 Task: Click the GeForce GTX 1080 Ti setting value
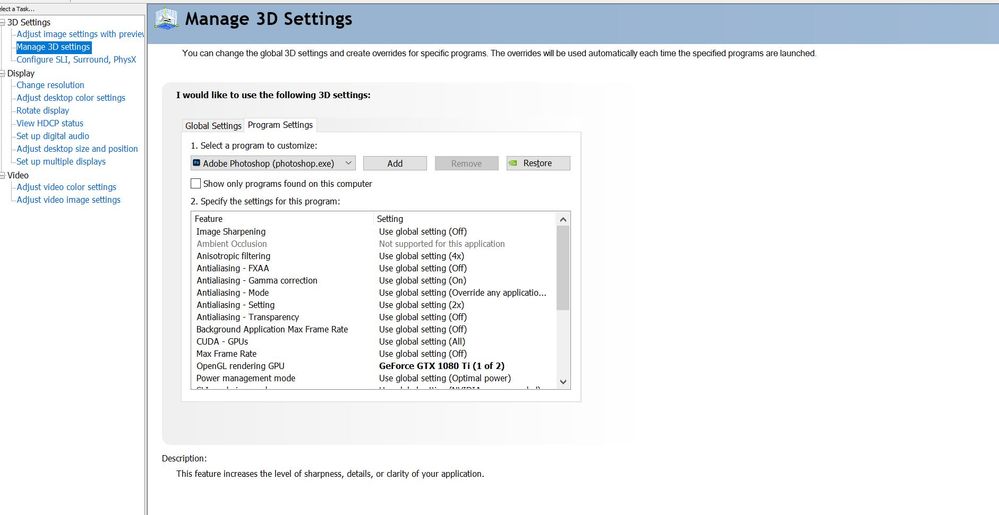pyautogui.click(x=442, y=366)
